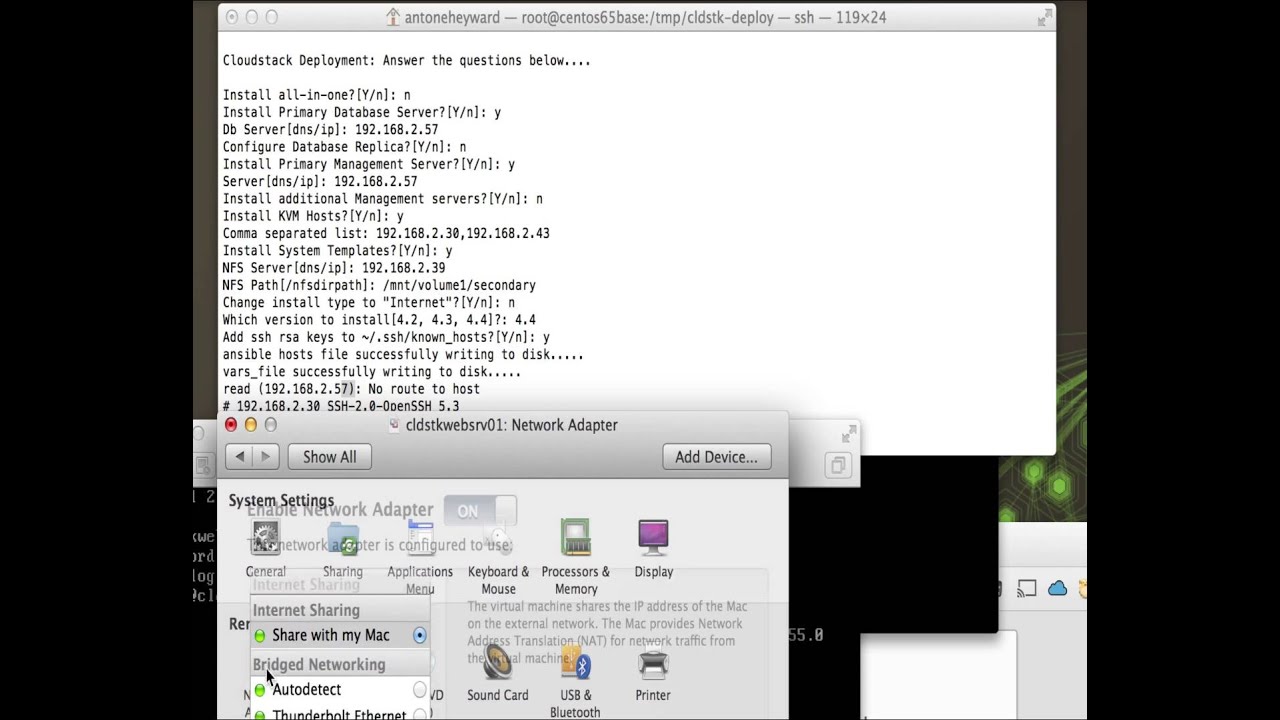Click the 'vars_file successfully writing to disk' line
This screenshot has height=720, width=1280.
(372, 372)
